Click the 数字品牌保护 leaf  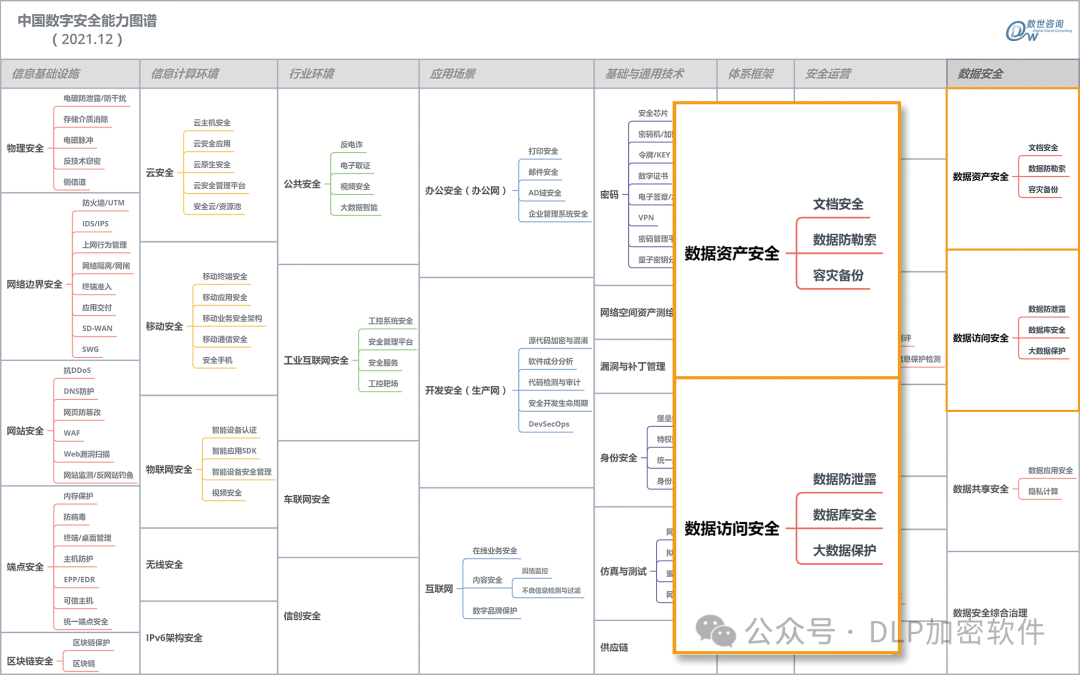[x=495, y=610]
